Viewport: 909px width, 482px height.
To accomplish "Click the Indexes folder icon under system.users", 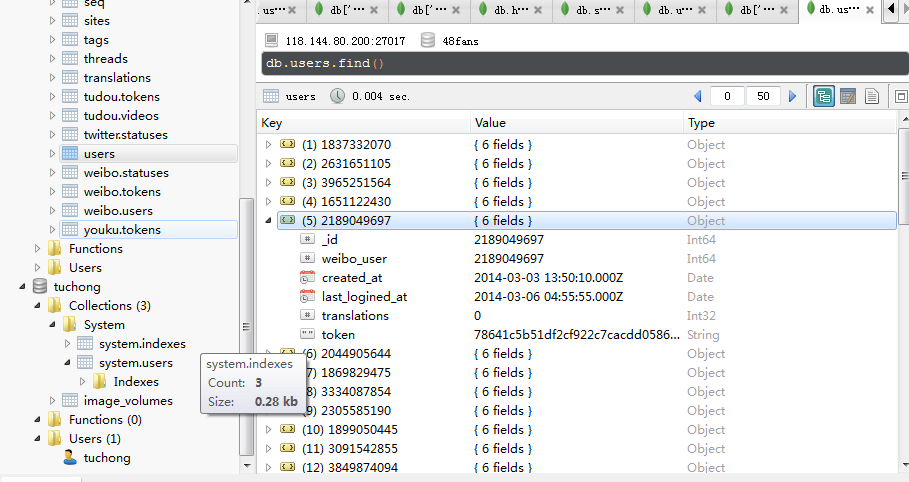I will tap(100, 381).
